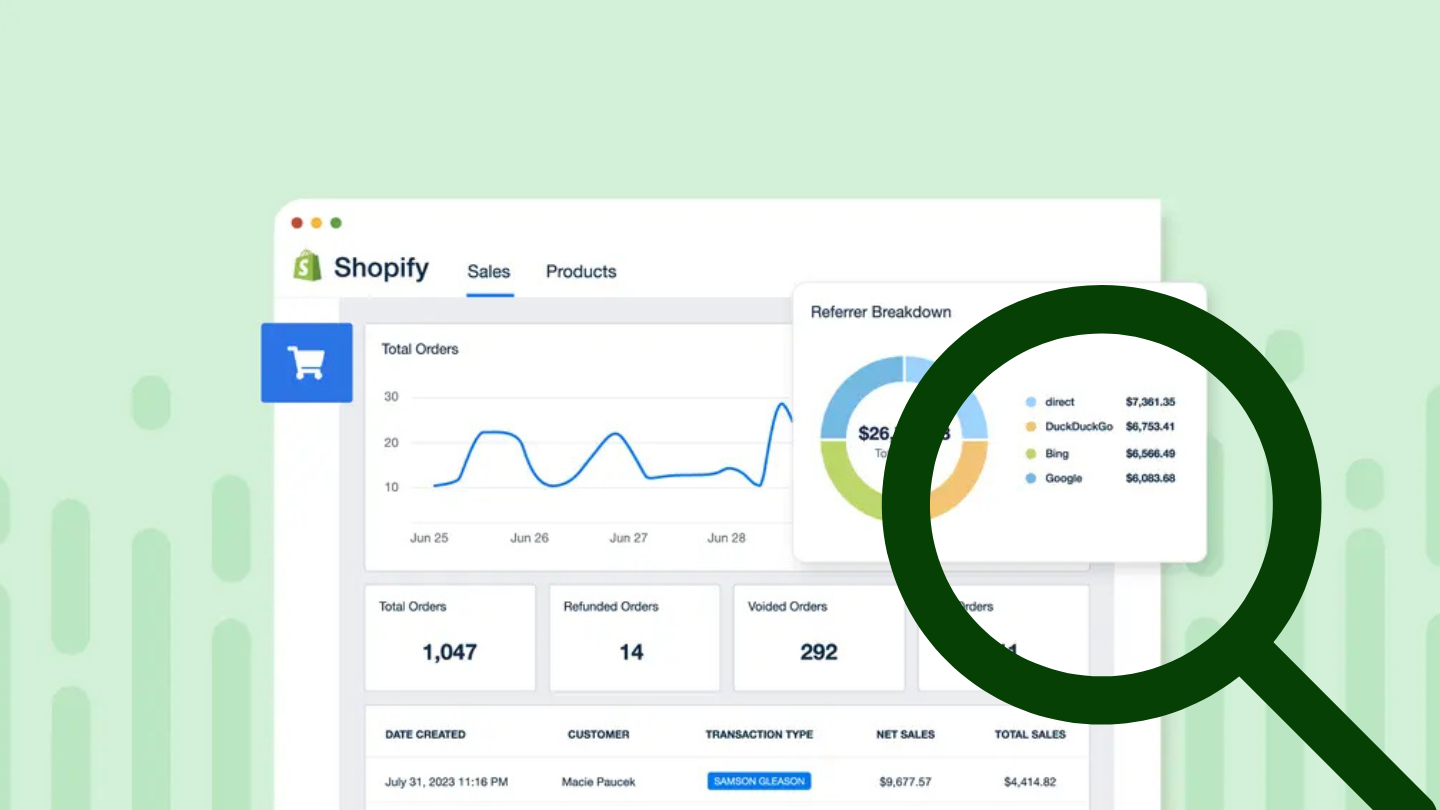Select the Sales tab
This screenshot has height=810, width=1440.
489,271
